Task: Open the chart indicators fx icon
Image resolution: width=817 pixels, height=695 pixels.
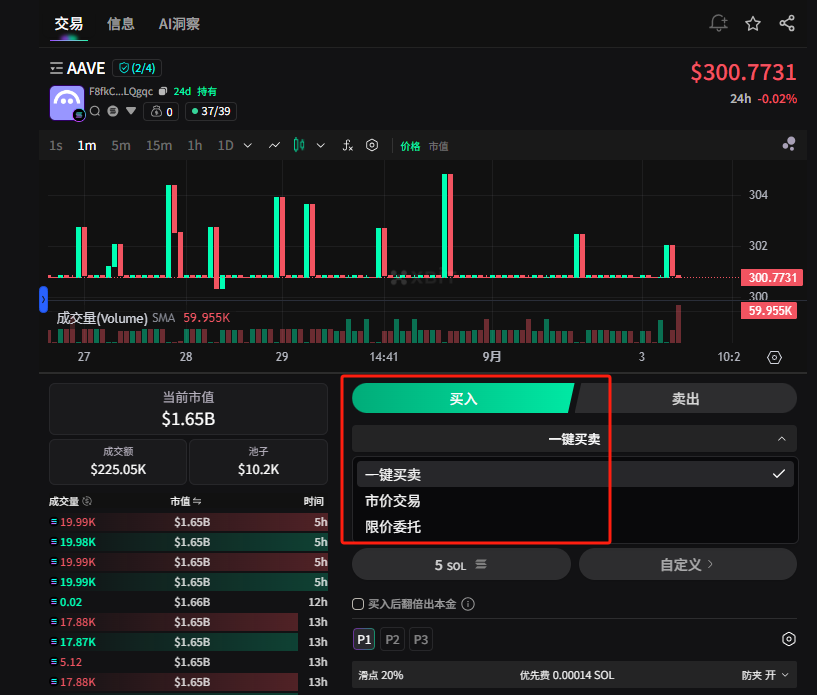Action: 347,145
